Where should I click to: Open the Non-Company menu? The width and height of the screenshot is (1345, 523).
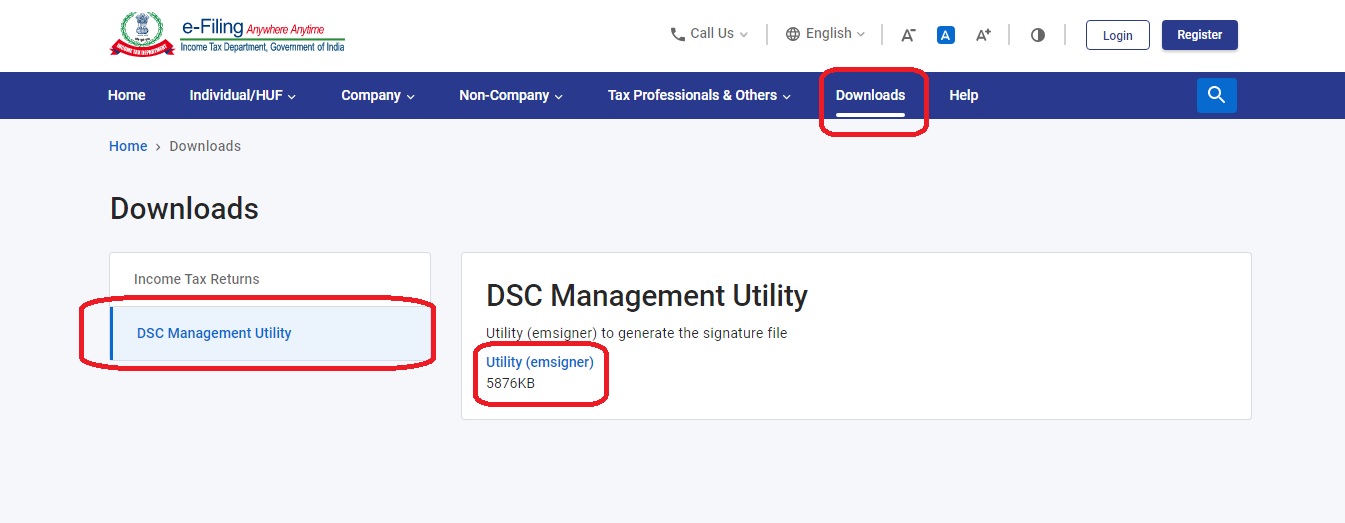point(511,95)
